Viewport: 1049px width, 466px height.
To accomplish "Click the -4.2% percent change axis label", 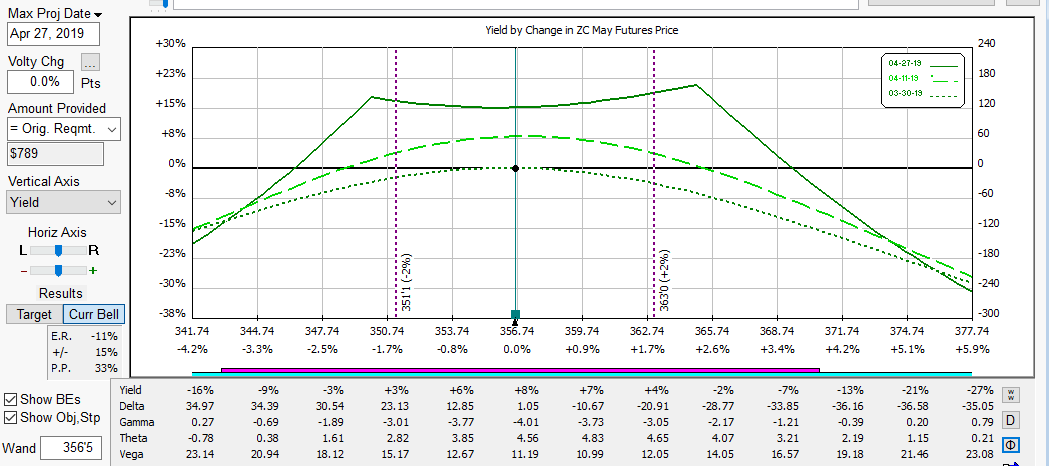I will tap(192, 348).
